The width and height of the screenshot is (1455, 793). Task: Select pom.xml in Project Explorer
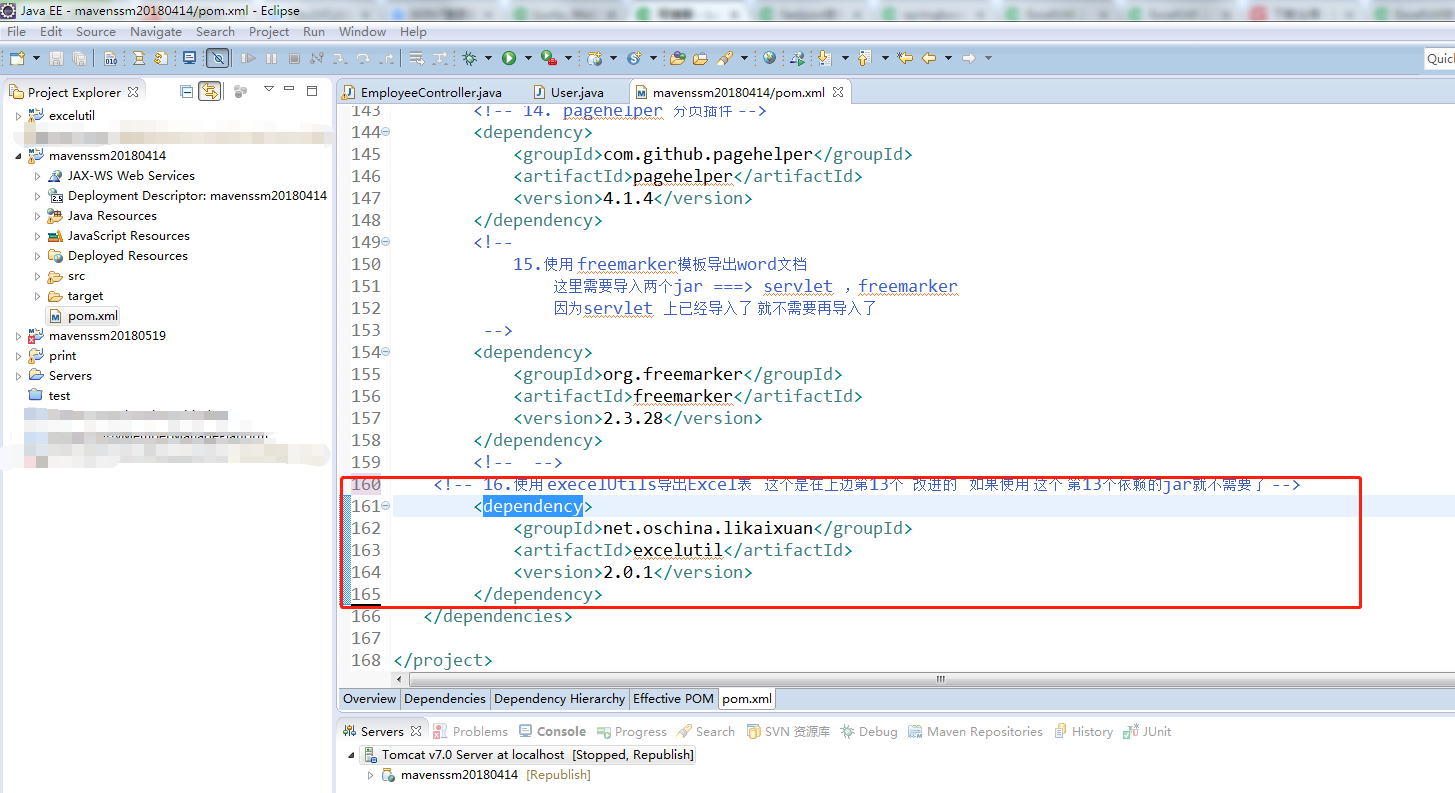[x=92, y=316]
